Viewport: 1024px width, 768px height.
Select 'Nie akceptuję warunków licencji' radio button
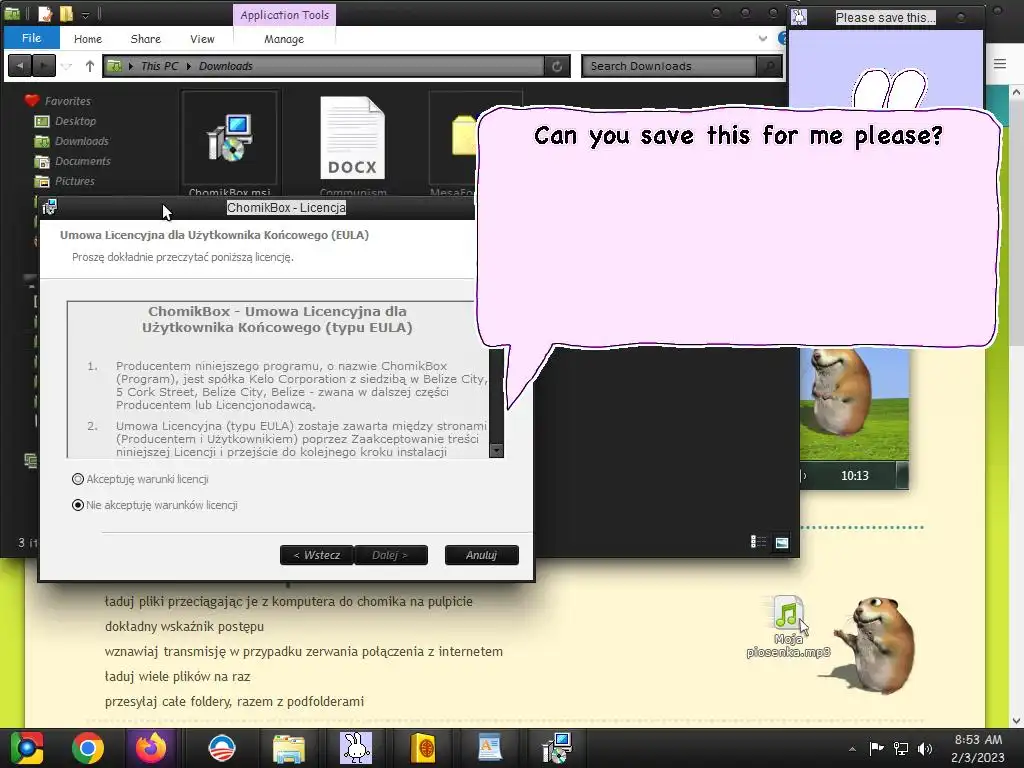(x=78, y=505)
